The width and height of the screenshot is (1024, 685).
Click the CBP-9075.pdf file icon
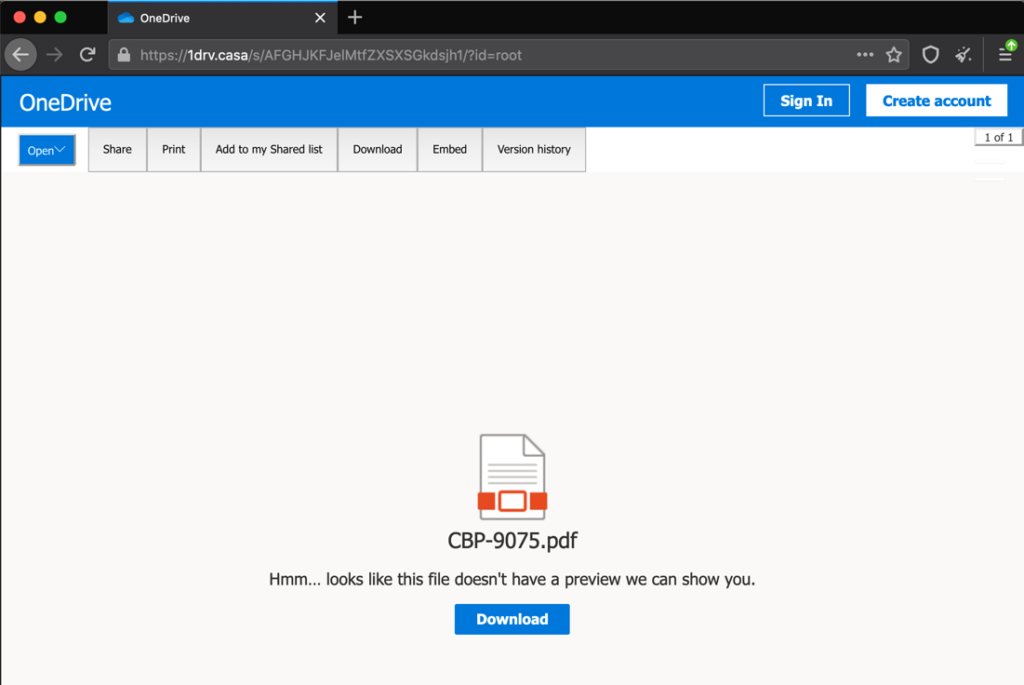point(512,477)
